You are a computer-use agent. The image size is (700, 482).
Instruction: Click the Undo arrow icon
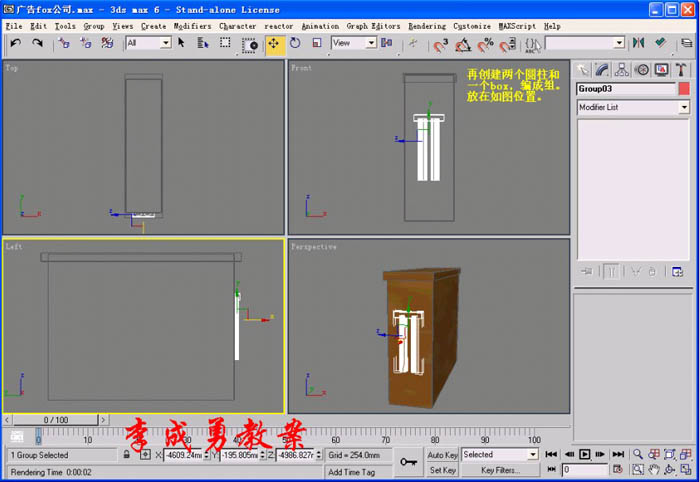pos(16,43)
